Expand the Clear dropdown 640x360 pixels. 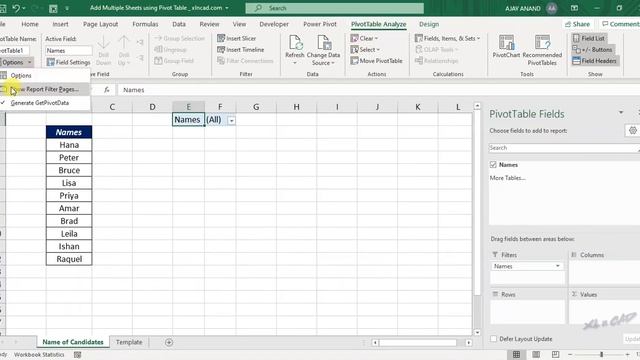(x=376, y=38)
